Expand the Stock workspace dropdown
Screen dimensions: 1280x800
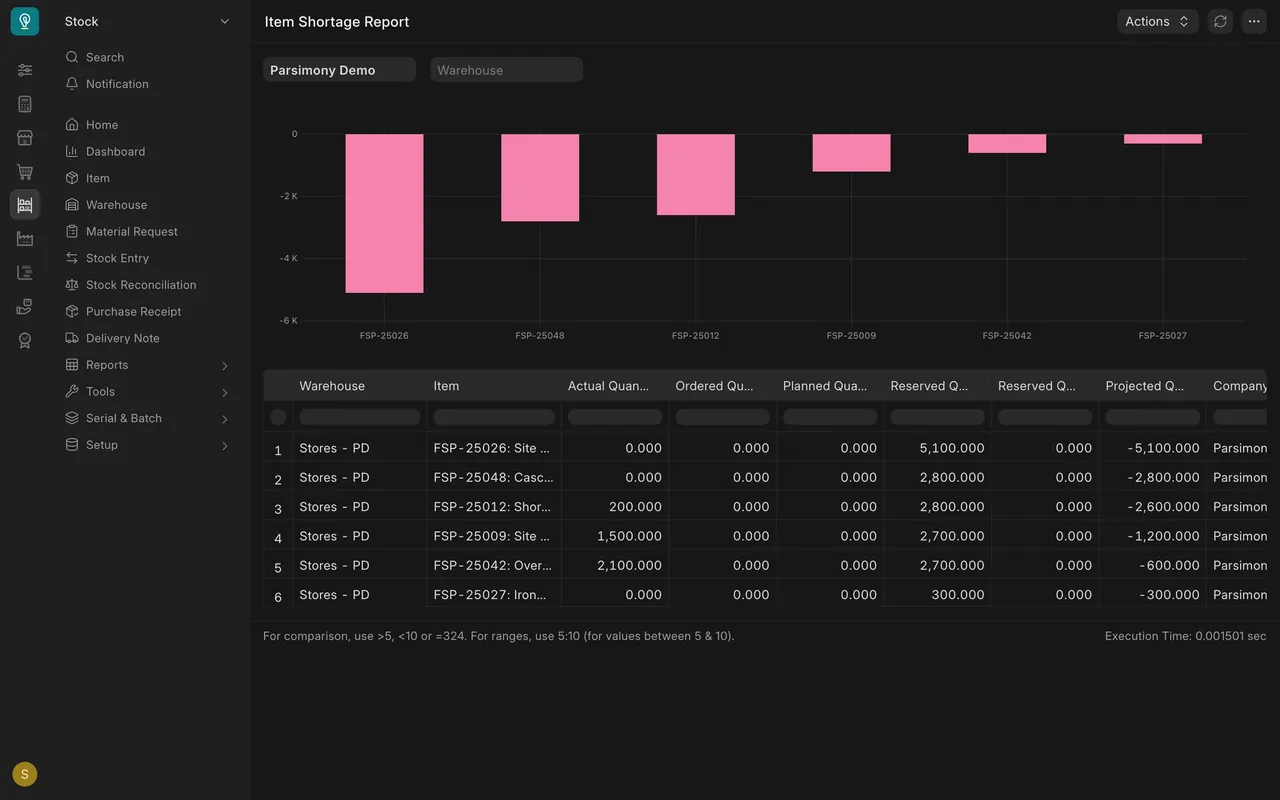pos(148,21)
